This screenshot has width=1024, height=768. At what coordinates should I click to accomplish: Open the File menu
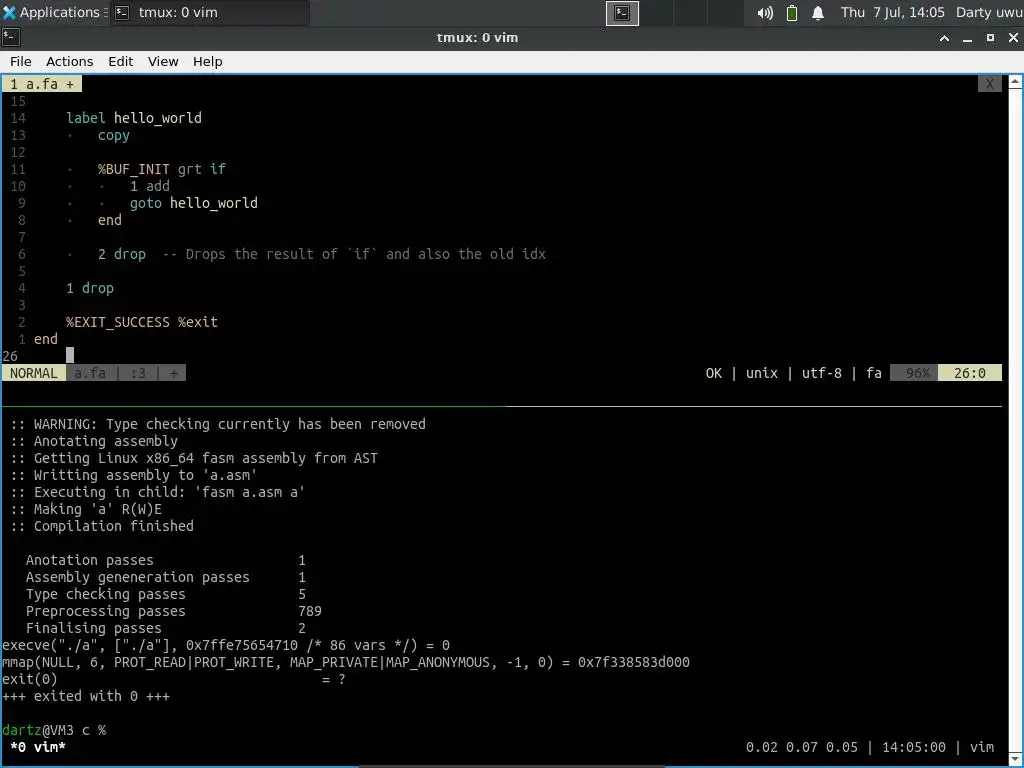point(21,61)
